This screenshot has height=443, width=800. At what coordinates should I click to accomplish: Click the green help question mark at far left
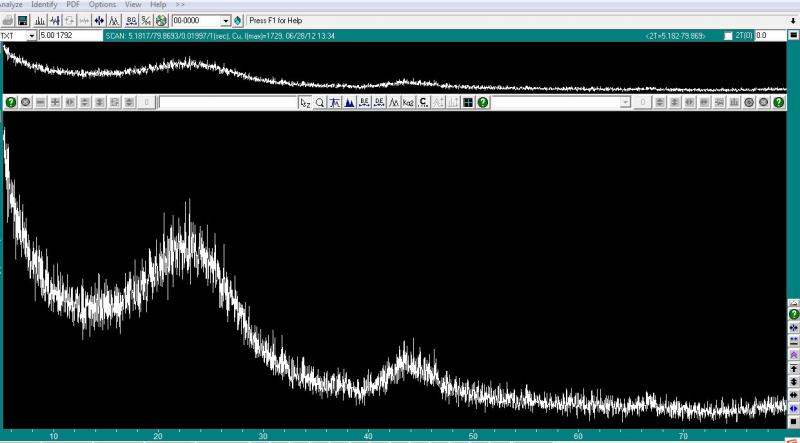[x=10, y=102]
